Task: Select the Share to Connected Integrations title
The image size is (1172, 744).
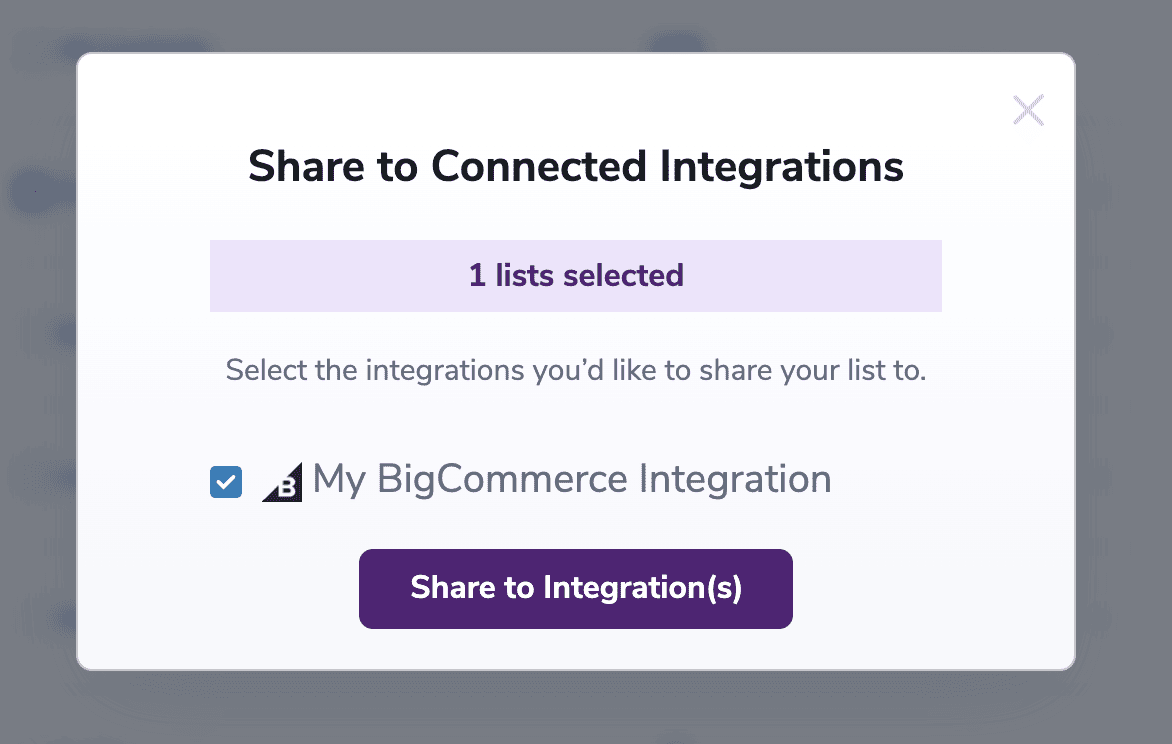Action: click(576, 166)
